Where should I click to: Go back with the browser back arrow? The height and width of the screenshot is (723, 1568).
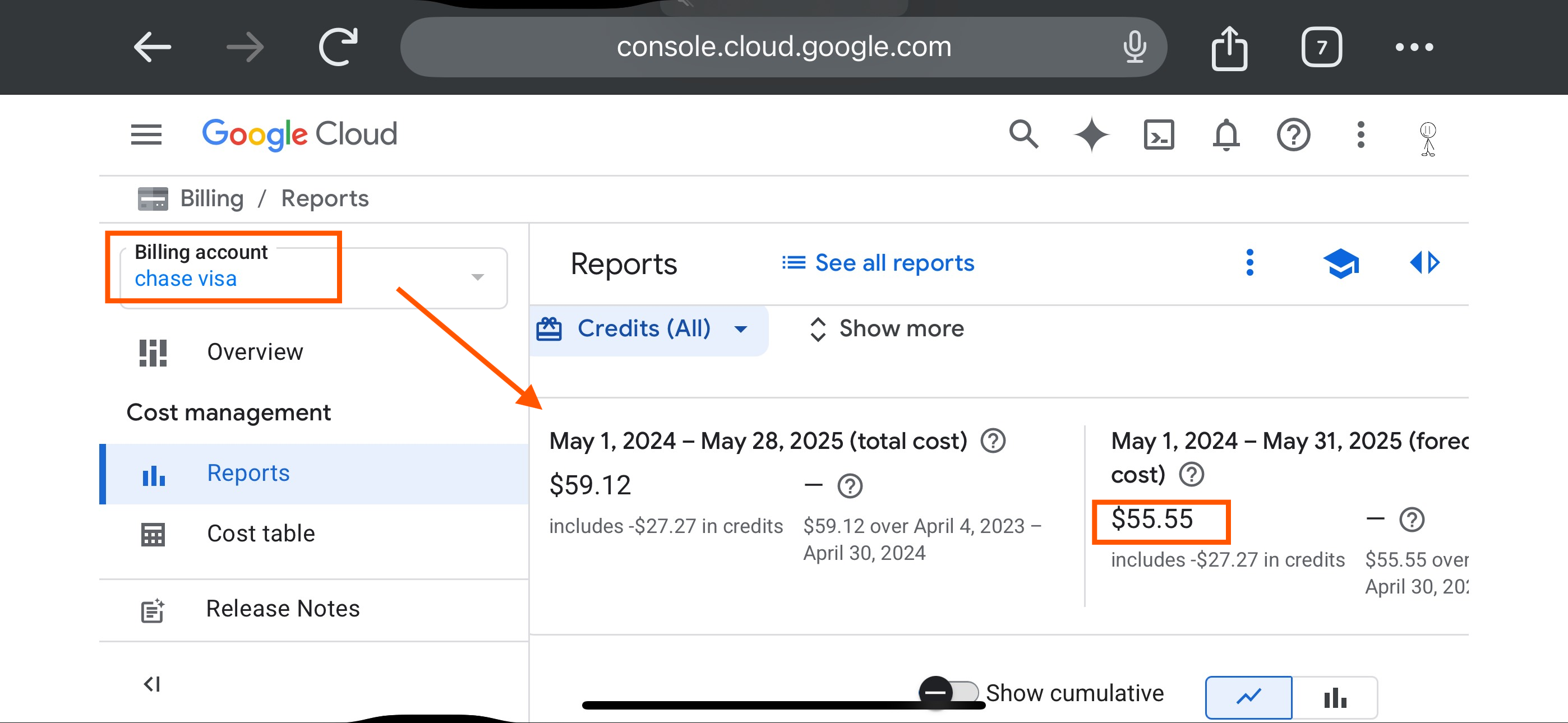[152, 47]
